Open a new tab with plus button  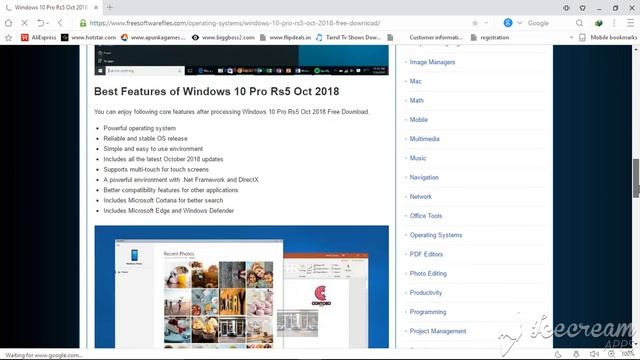coord(109,7)
